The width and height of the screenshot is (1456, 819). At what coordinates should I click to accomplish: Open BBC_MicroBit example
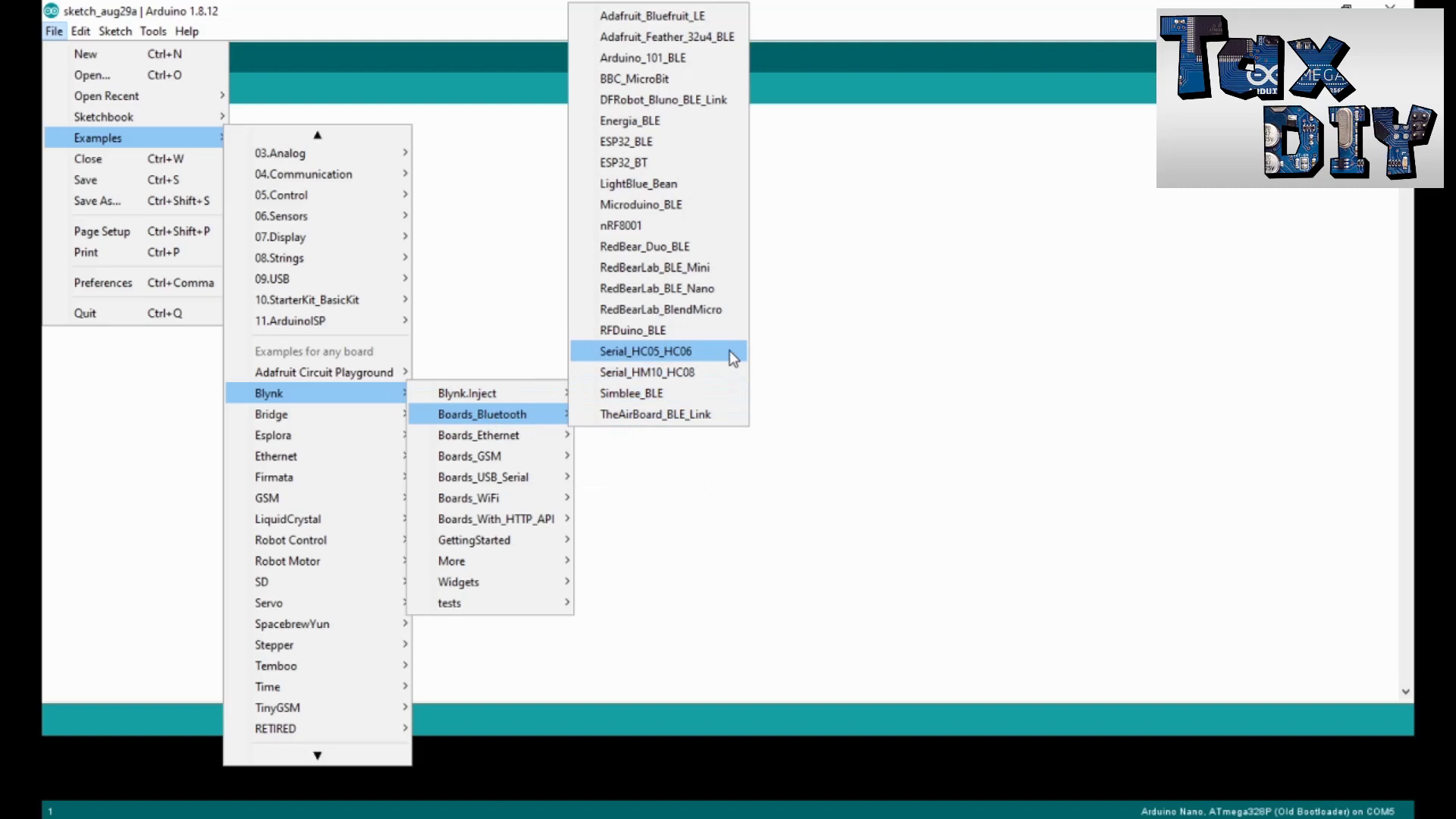658,79
